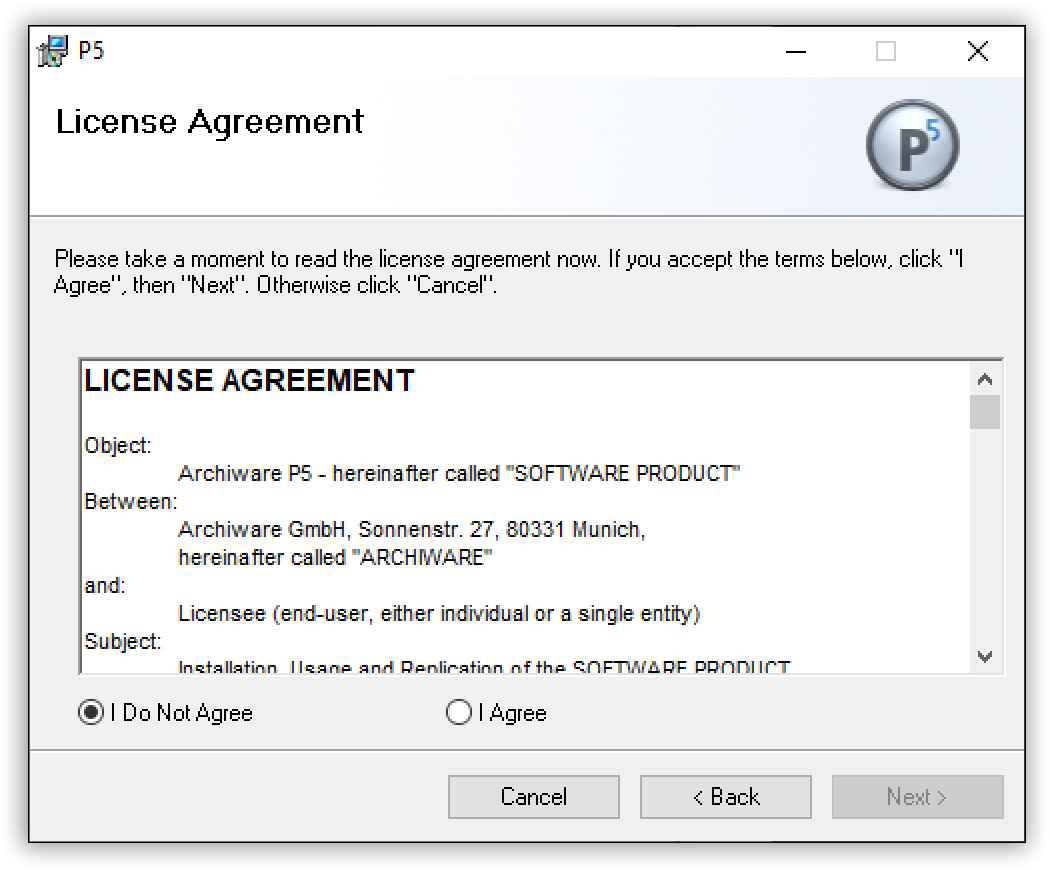Viewport: 1050px width, 870px height.
Task: Select the "I Do Not Agree" option
Action: (x=91, y=713)
